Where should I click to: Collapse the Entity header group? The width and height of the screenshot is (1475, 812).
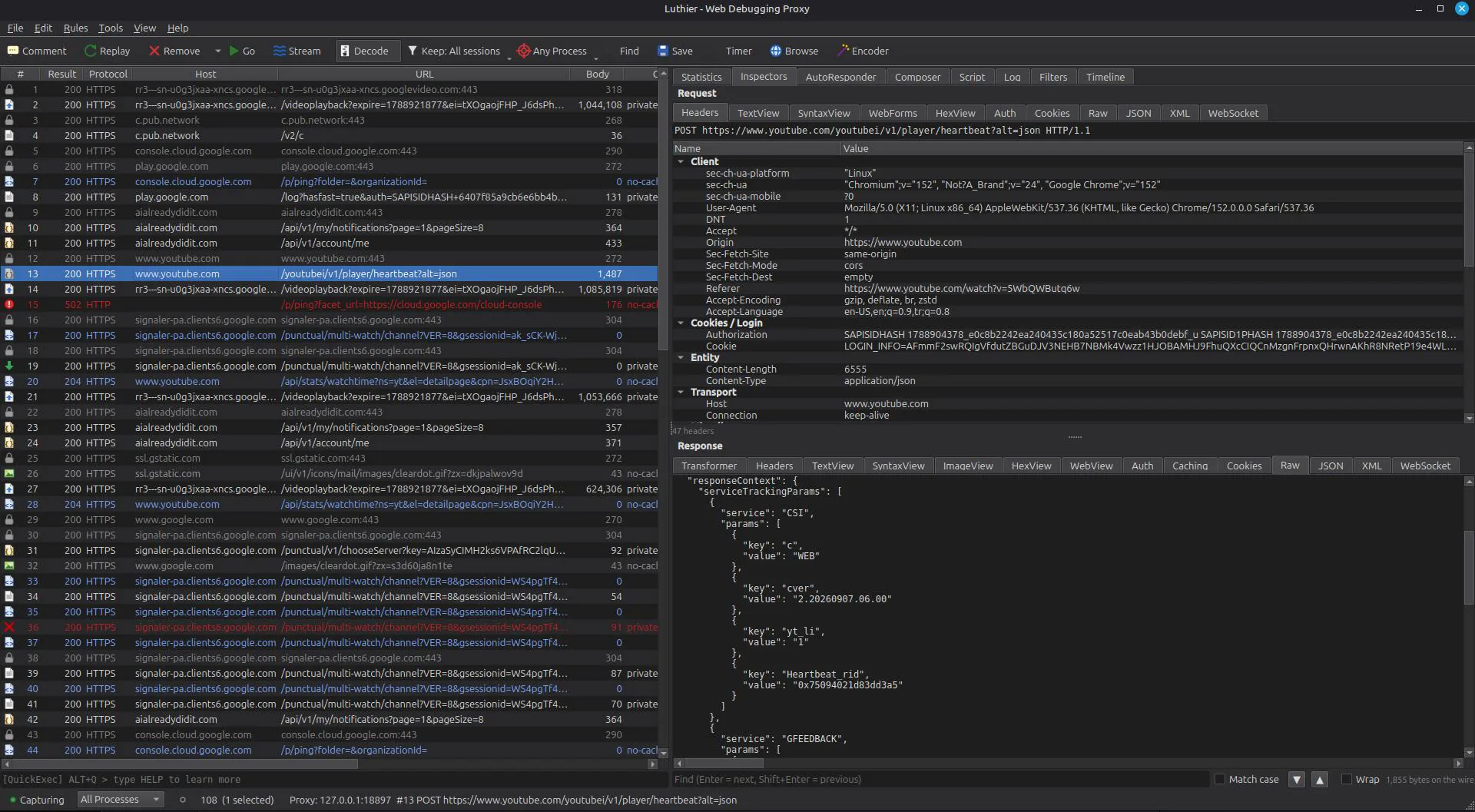(681, 357)
